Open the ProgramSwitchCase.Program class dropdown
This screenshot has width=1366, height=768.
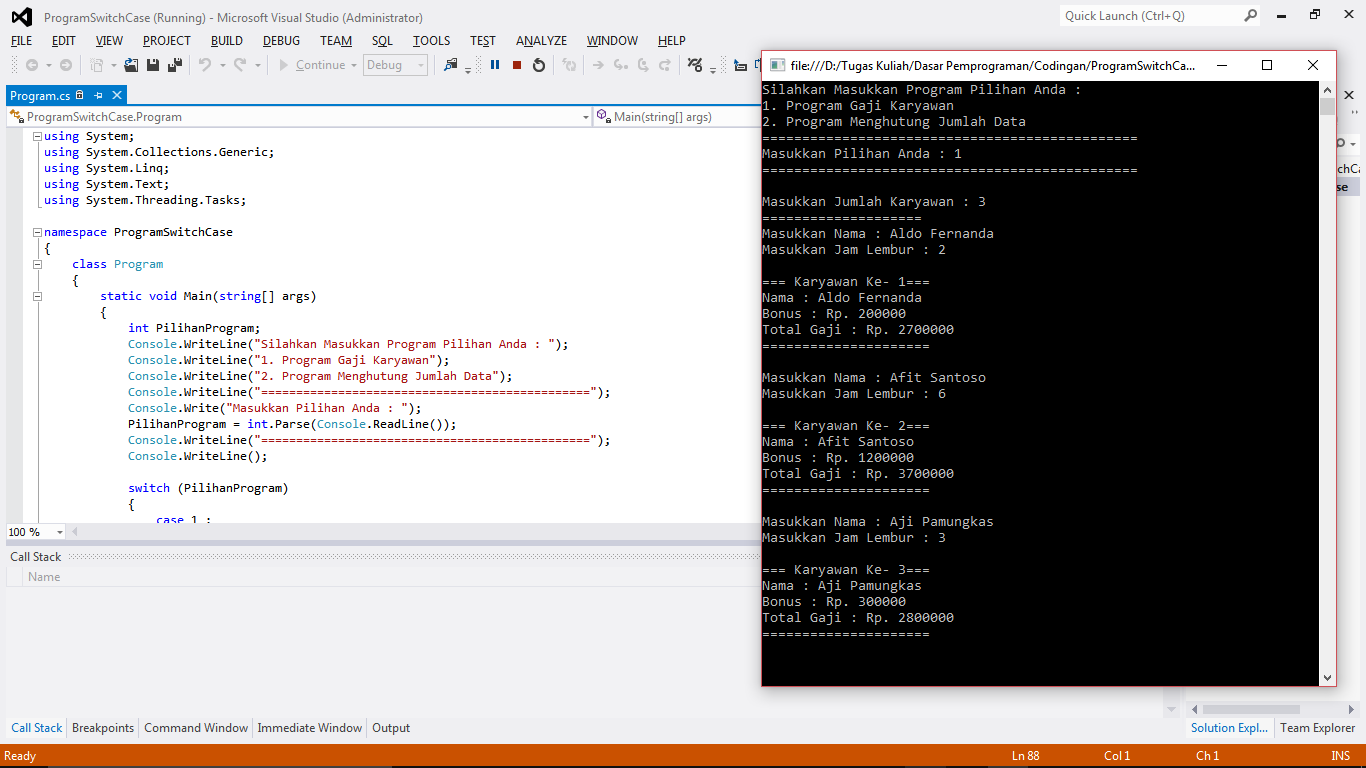click(x=586, y=117)
